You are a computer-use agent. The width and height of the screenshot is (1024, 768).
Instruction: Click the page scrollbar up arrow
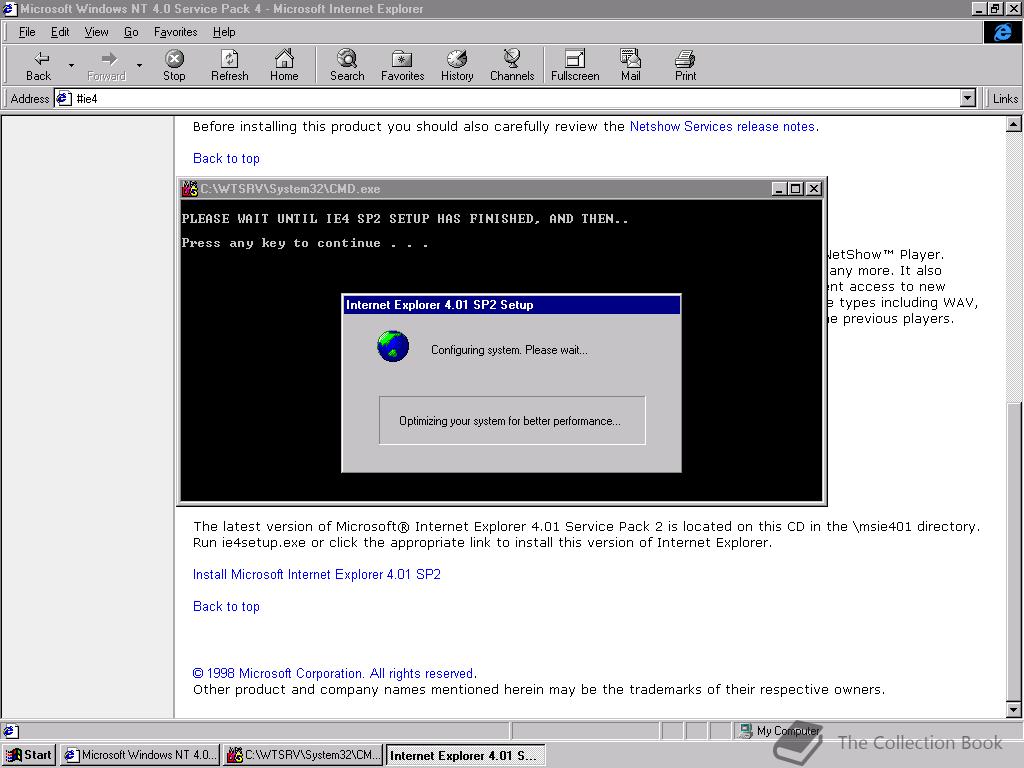(x=1014, y=124)
